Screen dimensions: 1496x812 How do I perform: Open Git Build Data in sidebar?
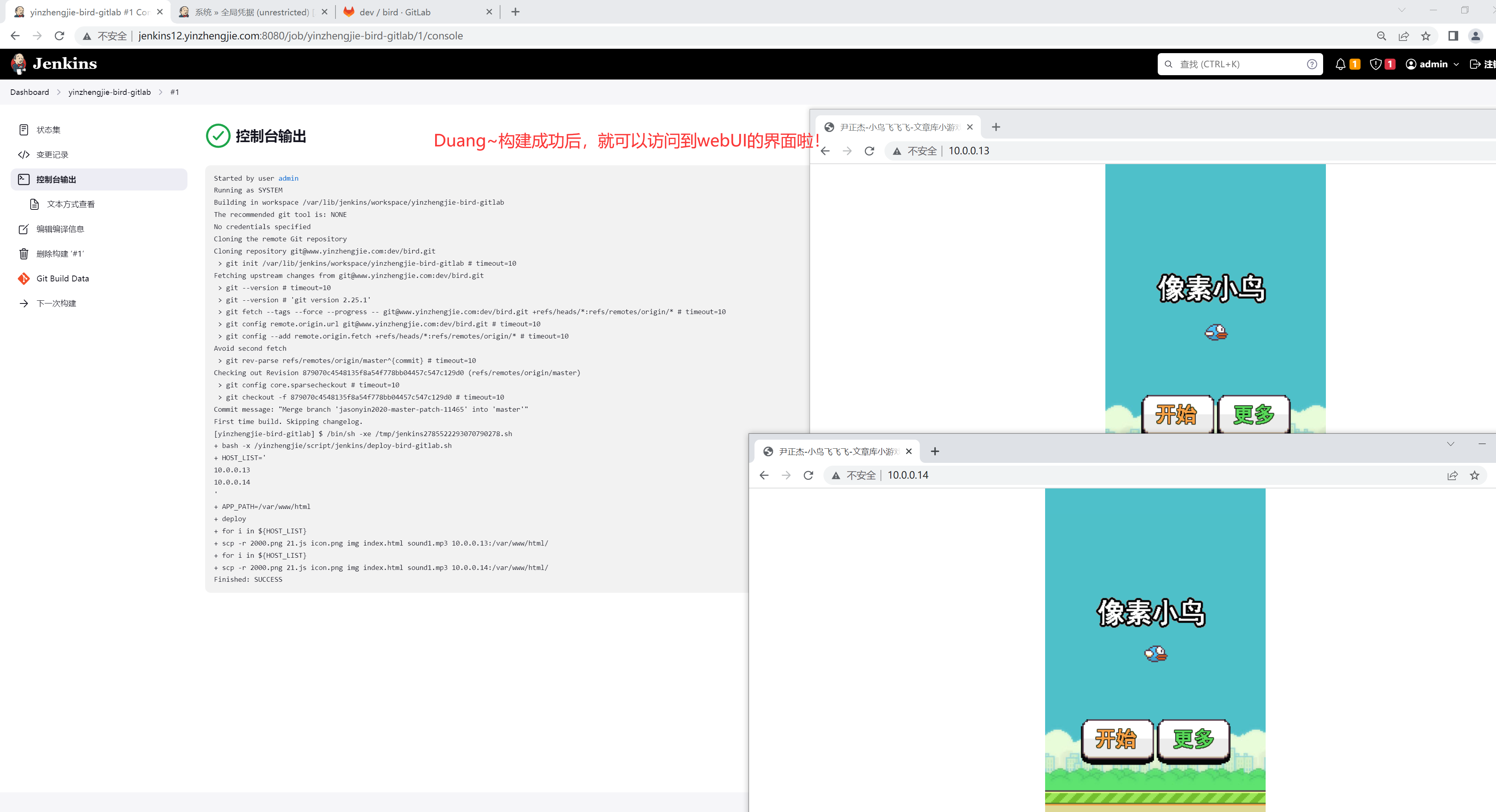[x=62, y=279]
